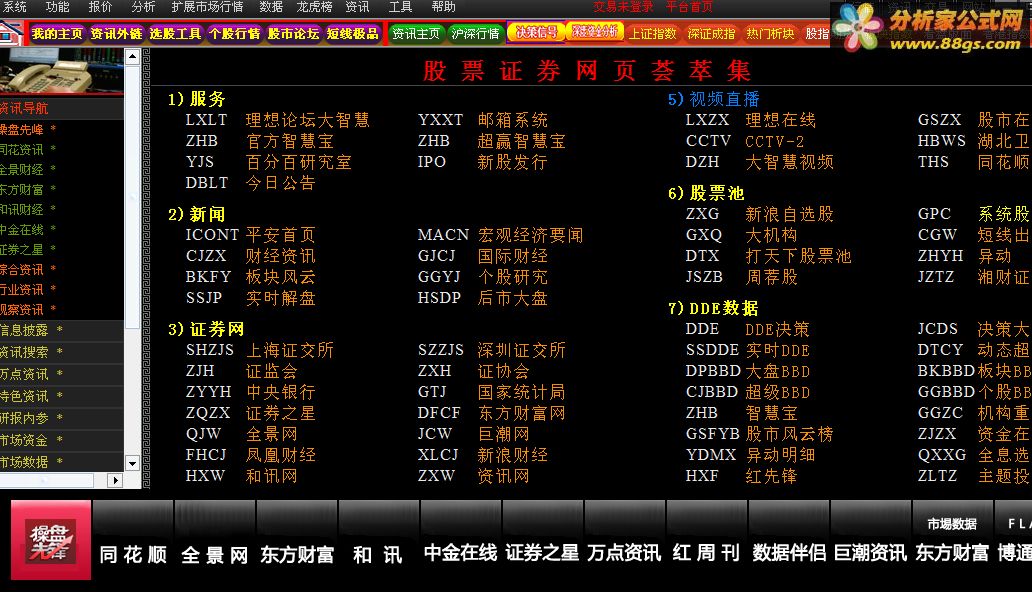Viewport: 1032px width, 592px height.
Task: Open IPO 新股发行 link
Action: 482,162
